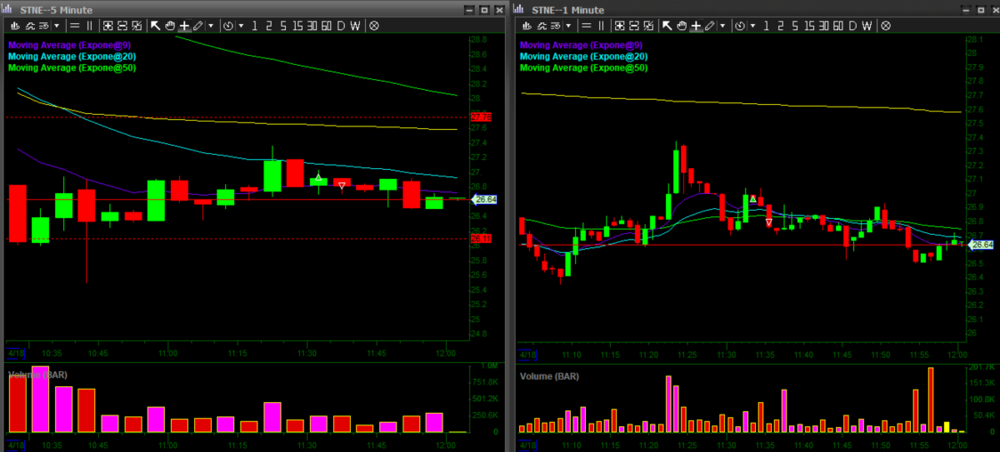Set 1 Minute chart to Daily interval
1000x452 pixels.
852,25
